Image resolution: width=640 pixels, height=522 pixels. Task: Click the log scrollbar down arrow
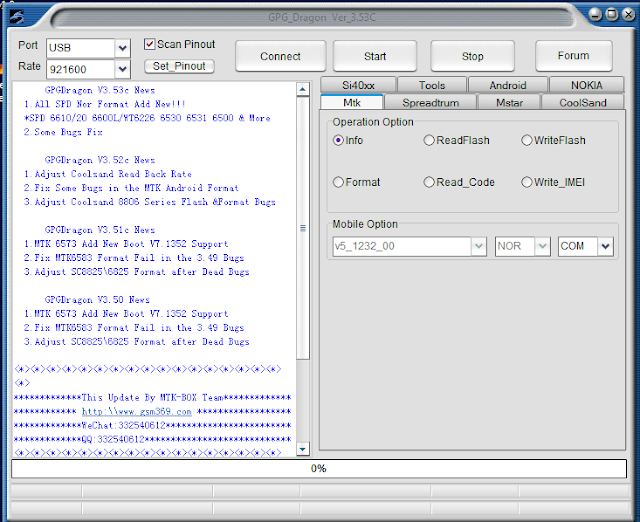tap(302, 449)
